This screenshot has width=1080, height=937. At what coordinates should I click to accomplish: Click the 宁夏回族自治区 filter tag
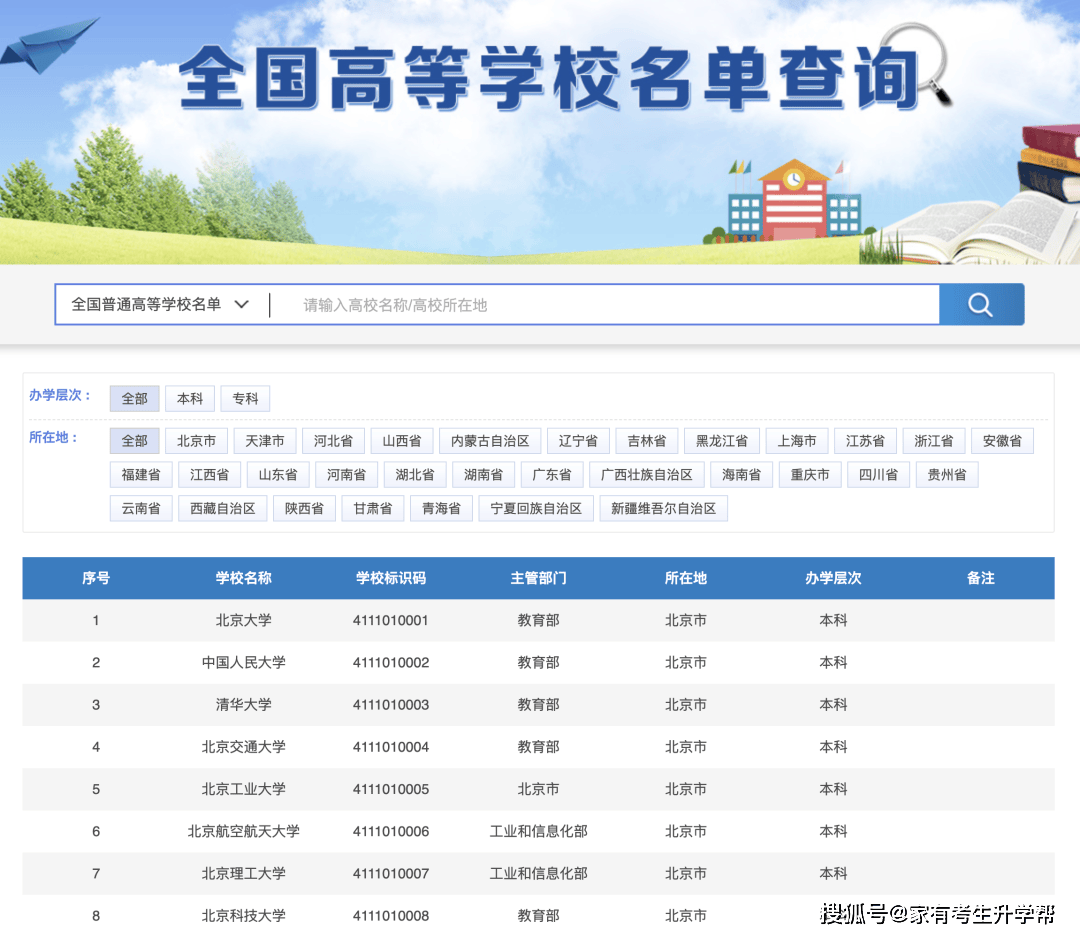tap(536, 508)
